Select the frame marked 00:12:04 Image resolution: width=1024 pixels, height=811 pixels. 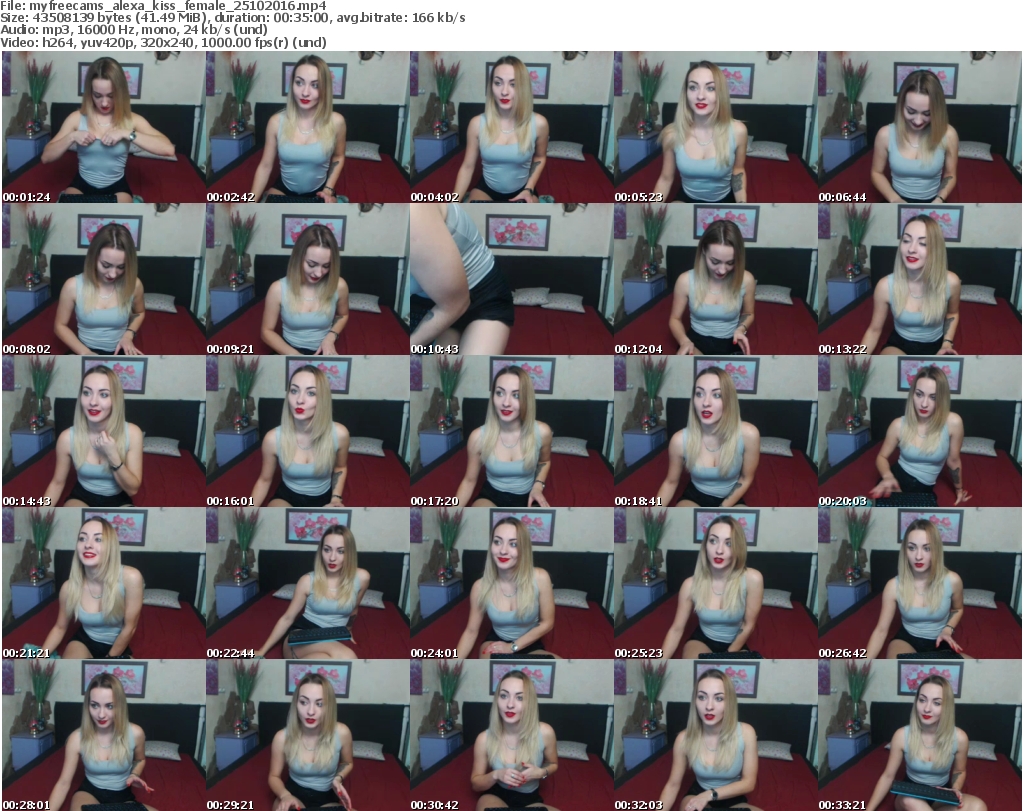[715, 279]
